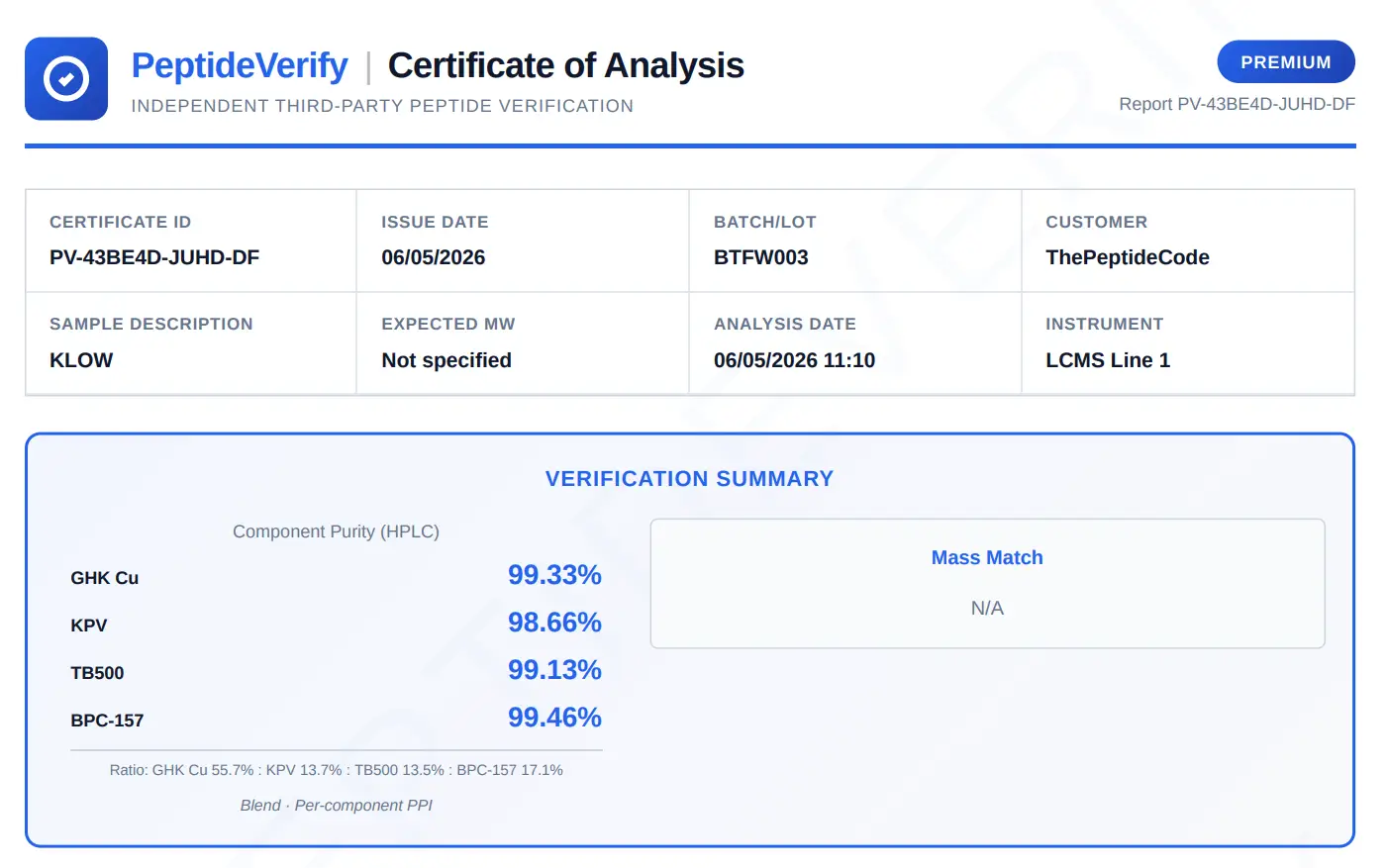Select the instrument LCMS Line 1
Image resolution: width=1387 pixels, height=868 pixels.
[1108, 360]
